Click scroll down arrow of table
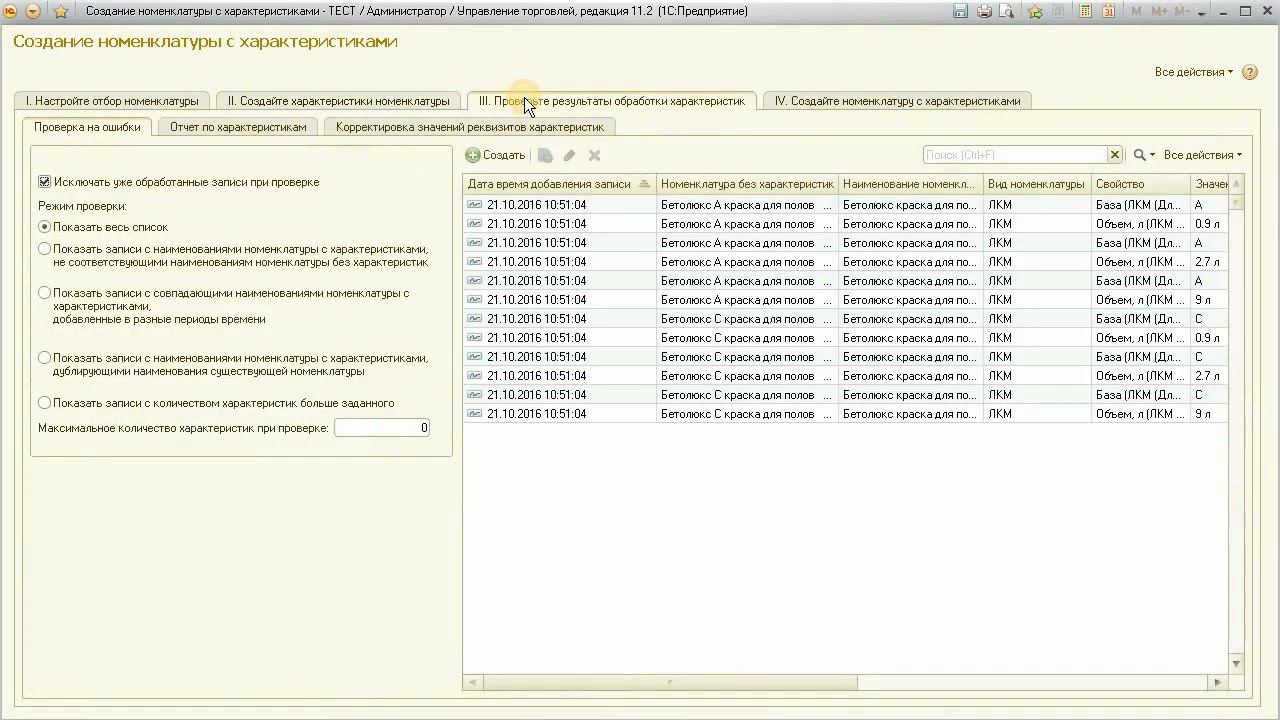 pos(1237,664)
